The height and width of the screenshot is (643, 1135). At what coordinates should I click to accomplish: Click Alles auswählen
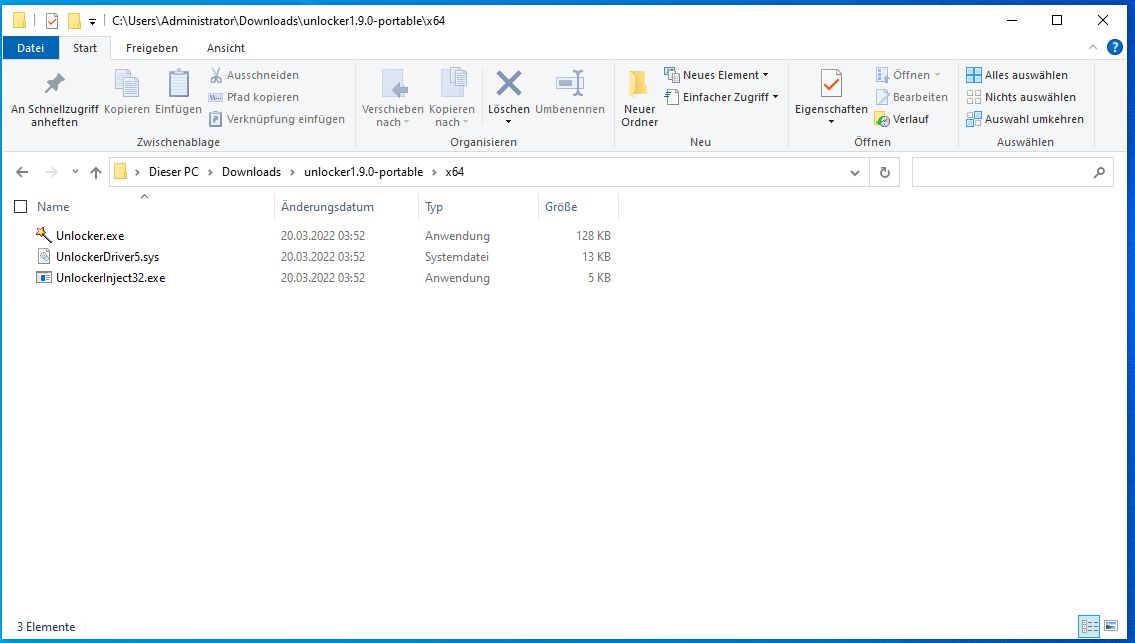pos(1017,75)
